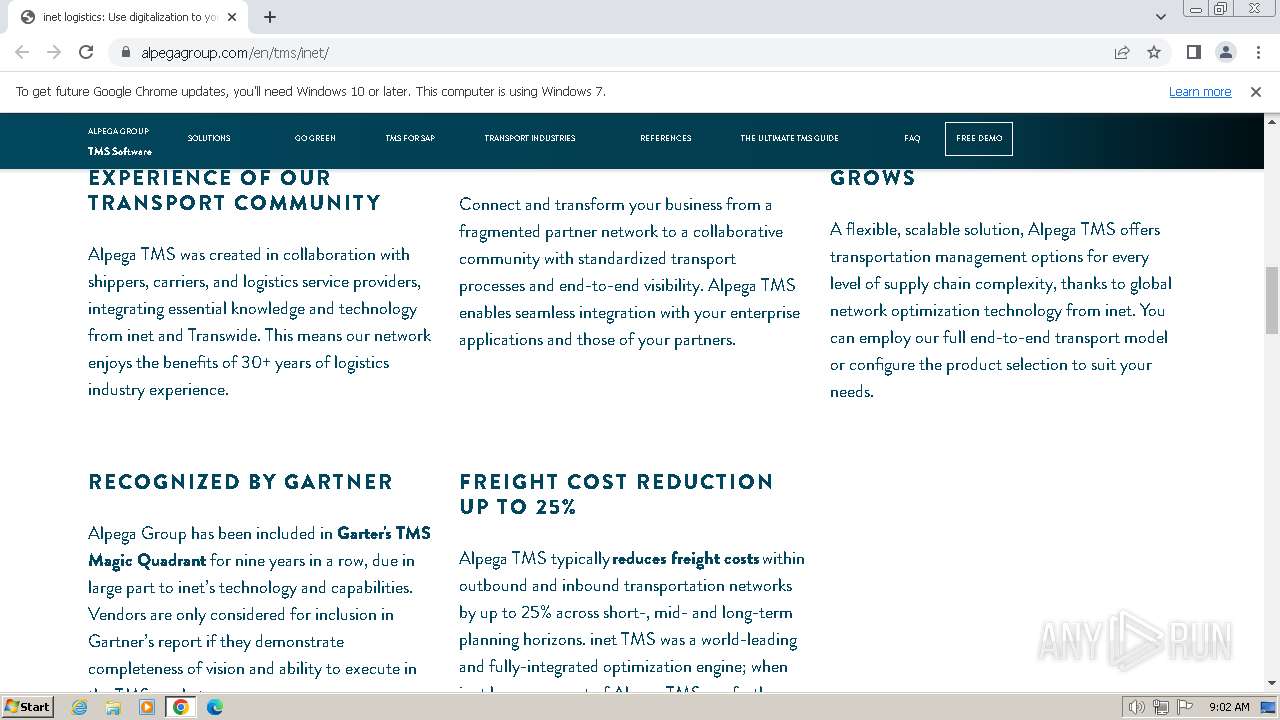The width and height of the screenshot is (1280, 720).
Task: Click scrollbar up arrow
Action: pos(1272,121)
